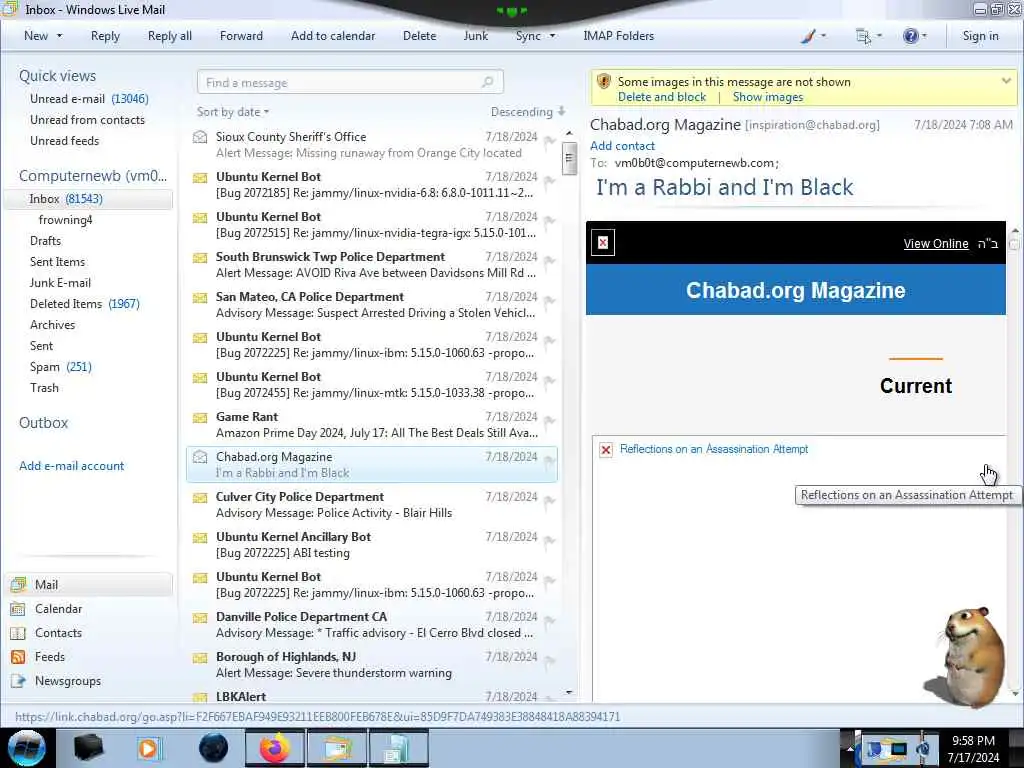Mark message as Junk

tap(475, 36)
